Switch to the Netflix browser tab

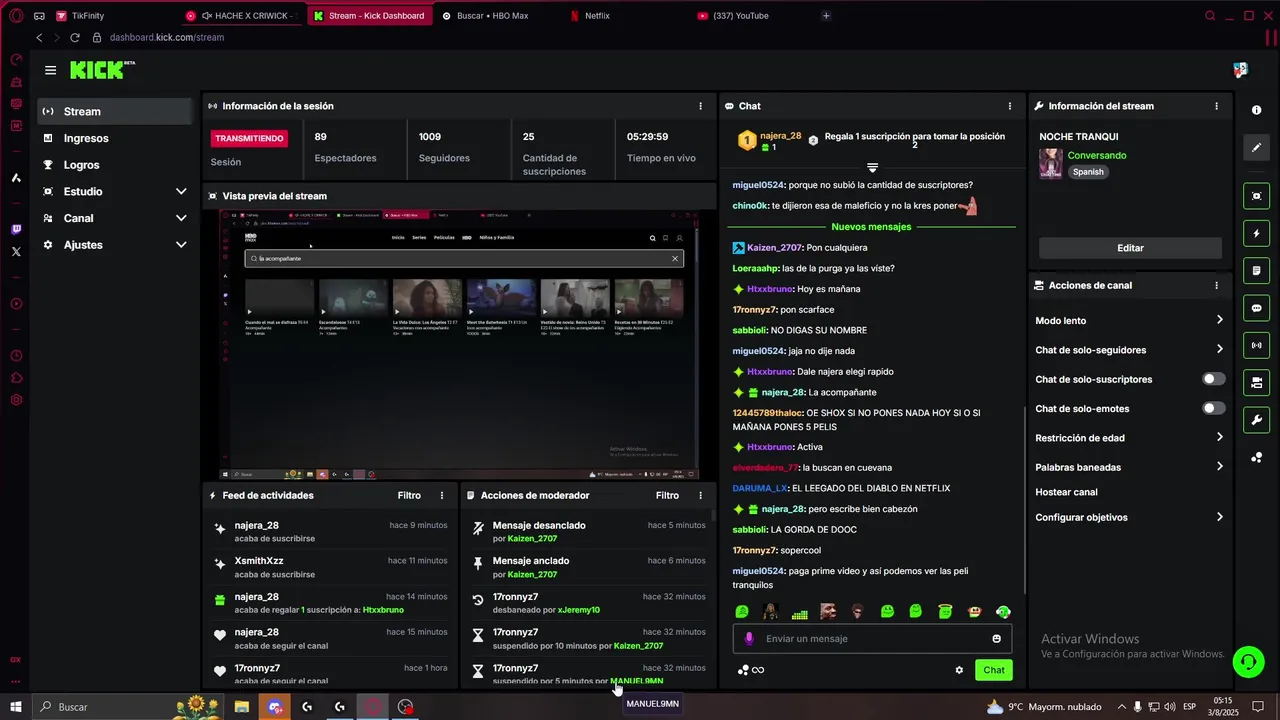[626, 15]
